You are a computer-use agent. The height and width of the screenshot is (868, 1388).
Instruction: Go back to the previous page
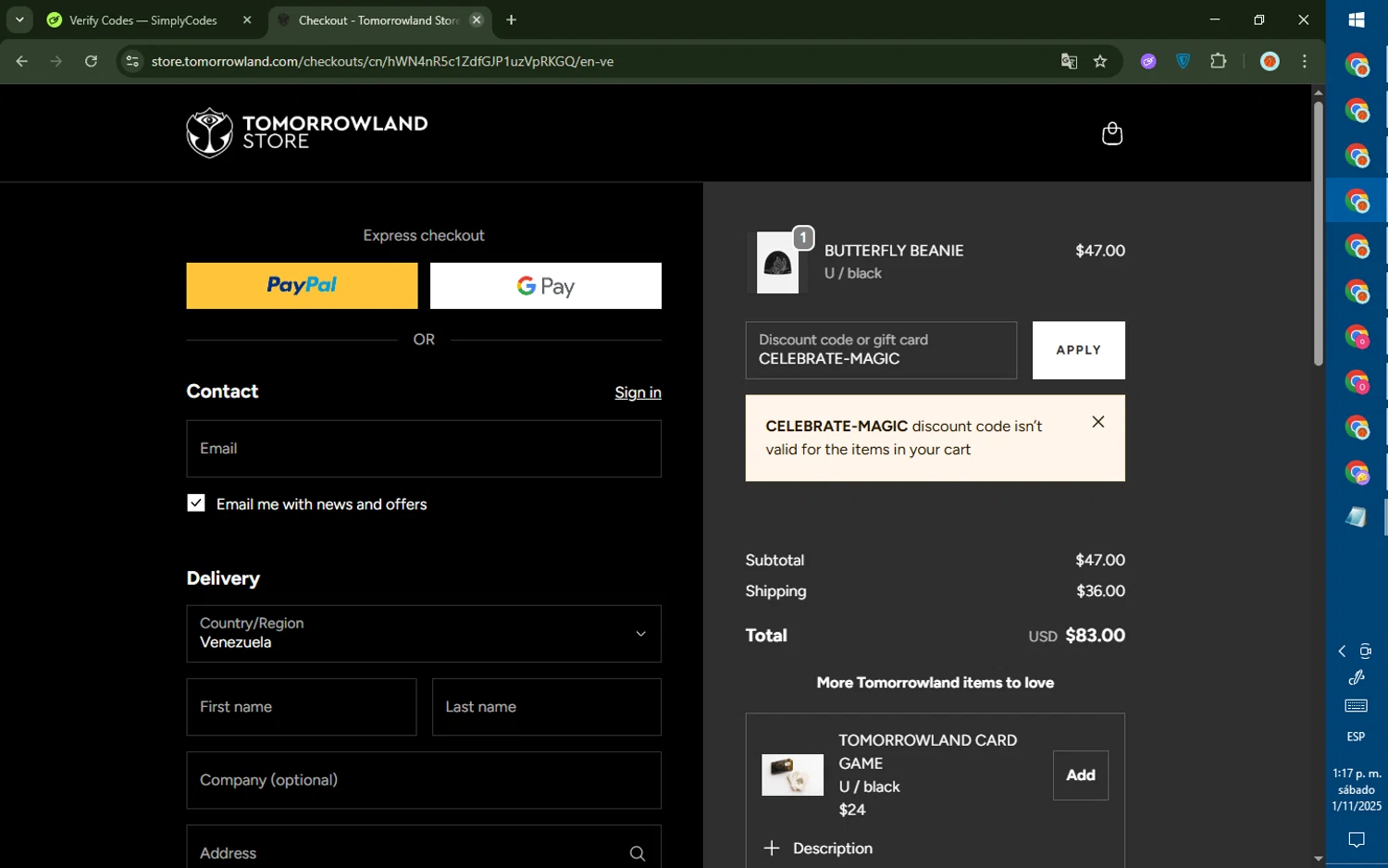(21, 61)
